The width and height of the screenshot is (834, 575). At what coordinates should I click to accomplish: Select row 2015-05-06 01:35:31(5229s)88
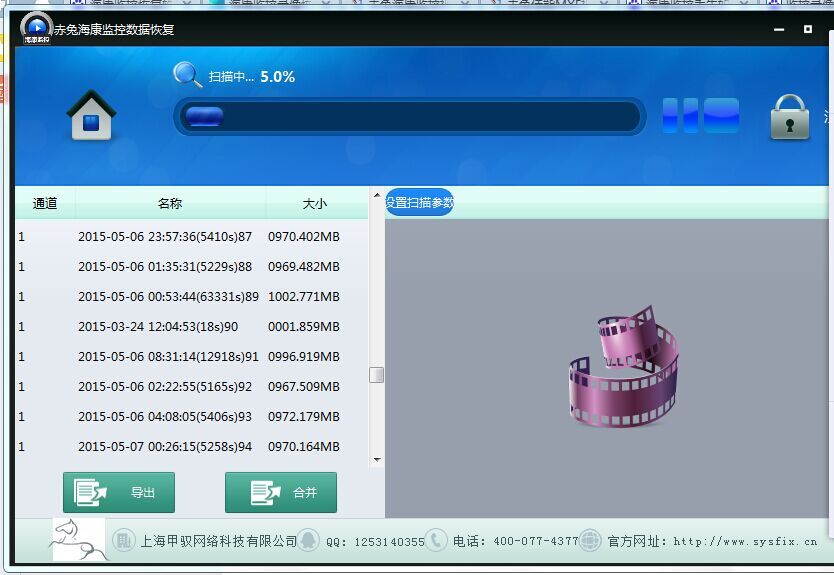pos(191,266)
